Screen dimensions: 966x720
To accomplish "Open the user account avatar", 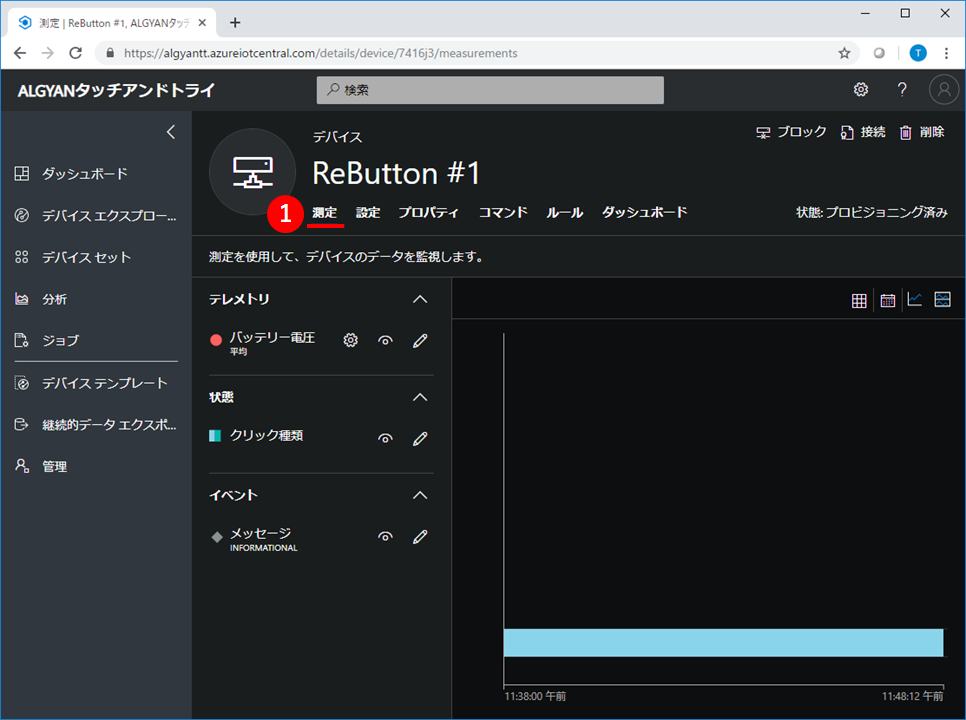I will tap(944, 90).
